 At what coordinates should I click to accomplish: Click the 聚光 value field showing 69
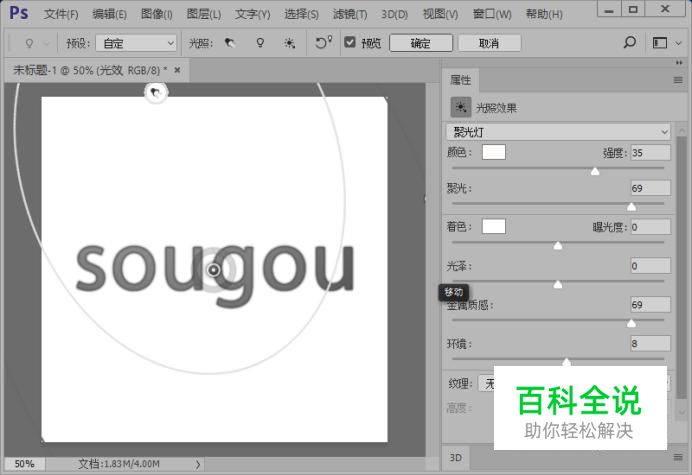pyautogui.click(x=651, y=188)
